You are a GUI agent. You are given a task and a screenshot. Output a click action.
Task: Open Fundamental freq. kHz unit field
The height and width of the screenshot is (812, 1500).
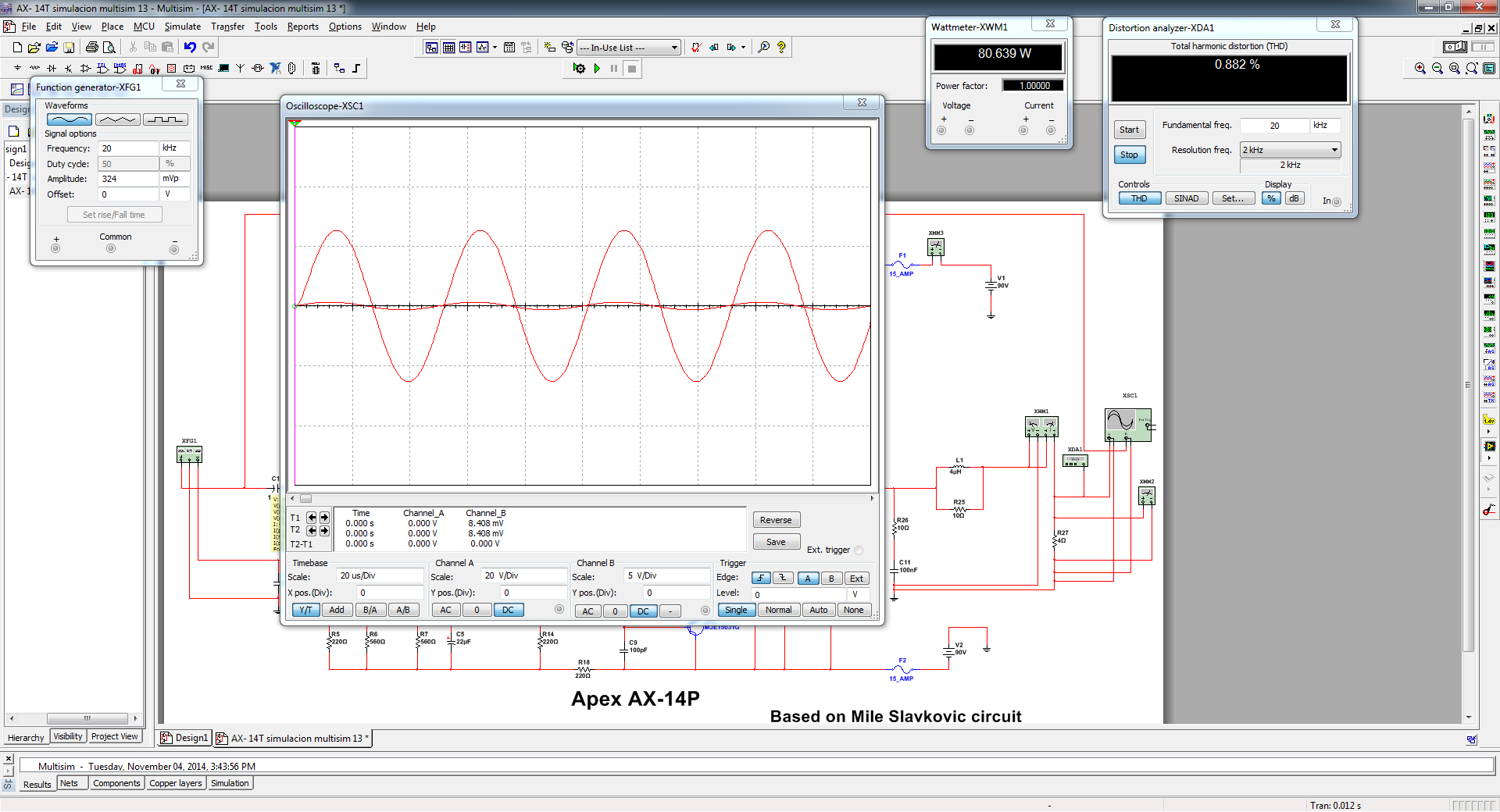1325,126
